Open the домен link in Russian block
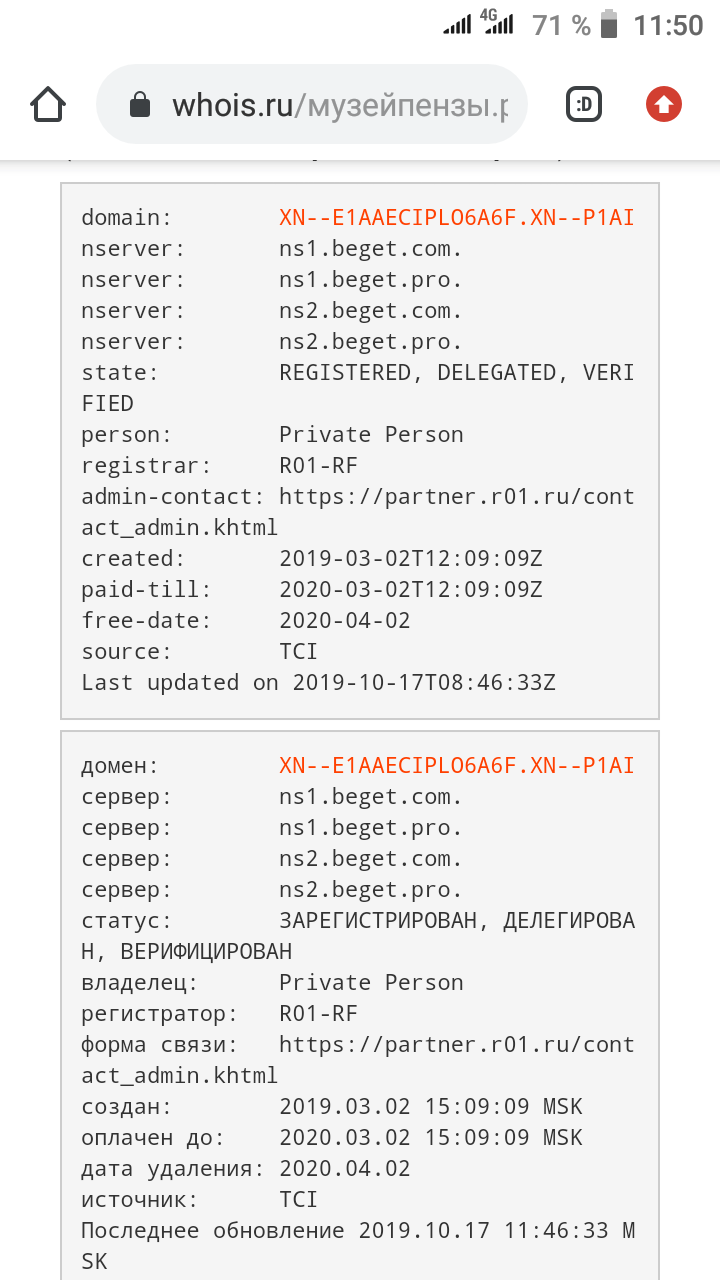This screenshot has width=720, height=1280. point(457,766)
